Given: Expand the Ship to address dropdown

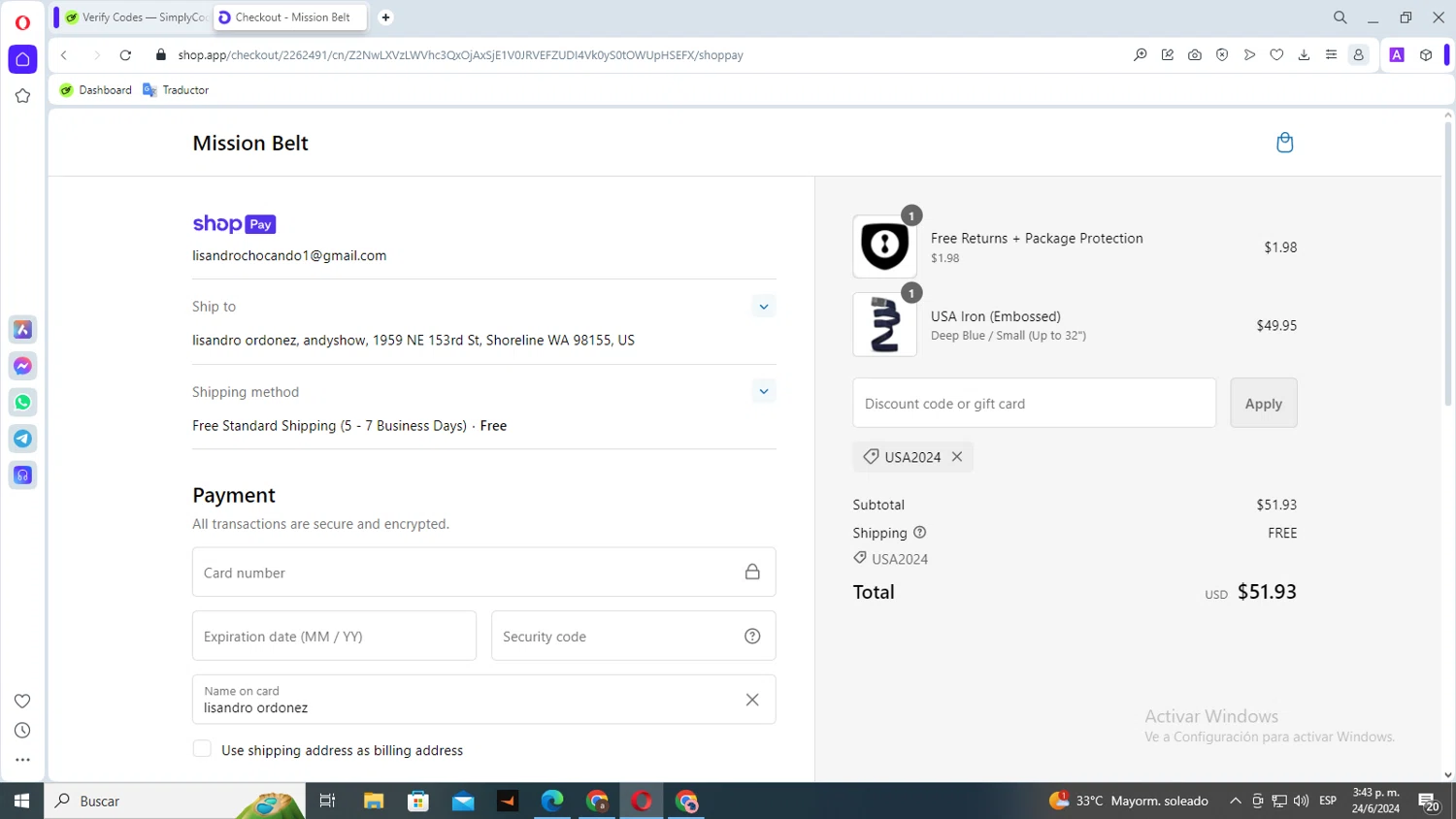Looking at the screenshot, I should coord(764,307).
